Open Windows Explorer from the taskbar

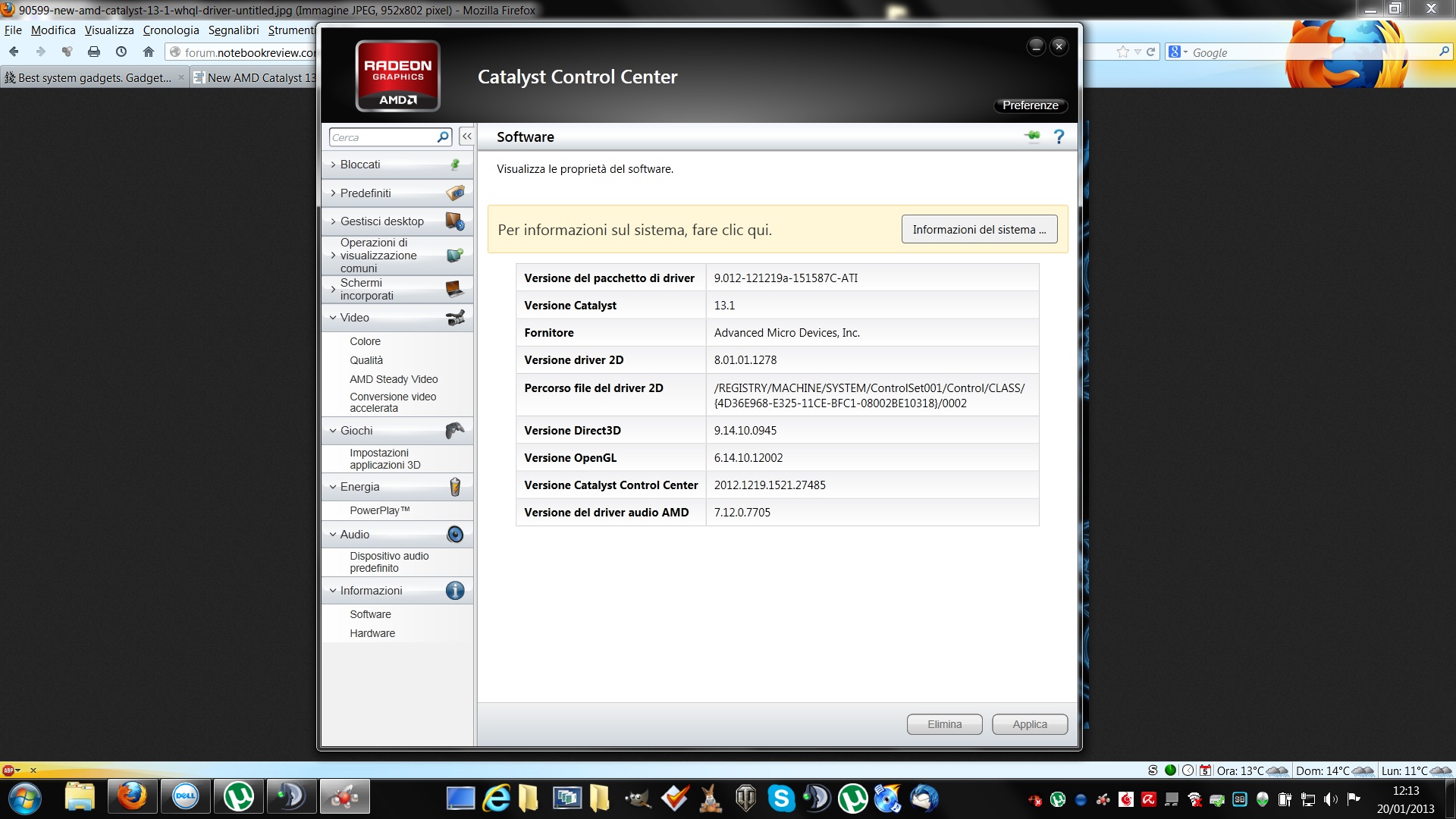[x=80, y=798]
